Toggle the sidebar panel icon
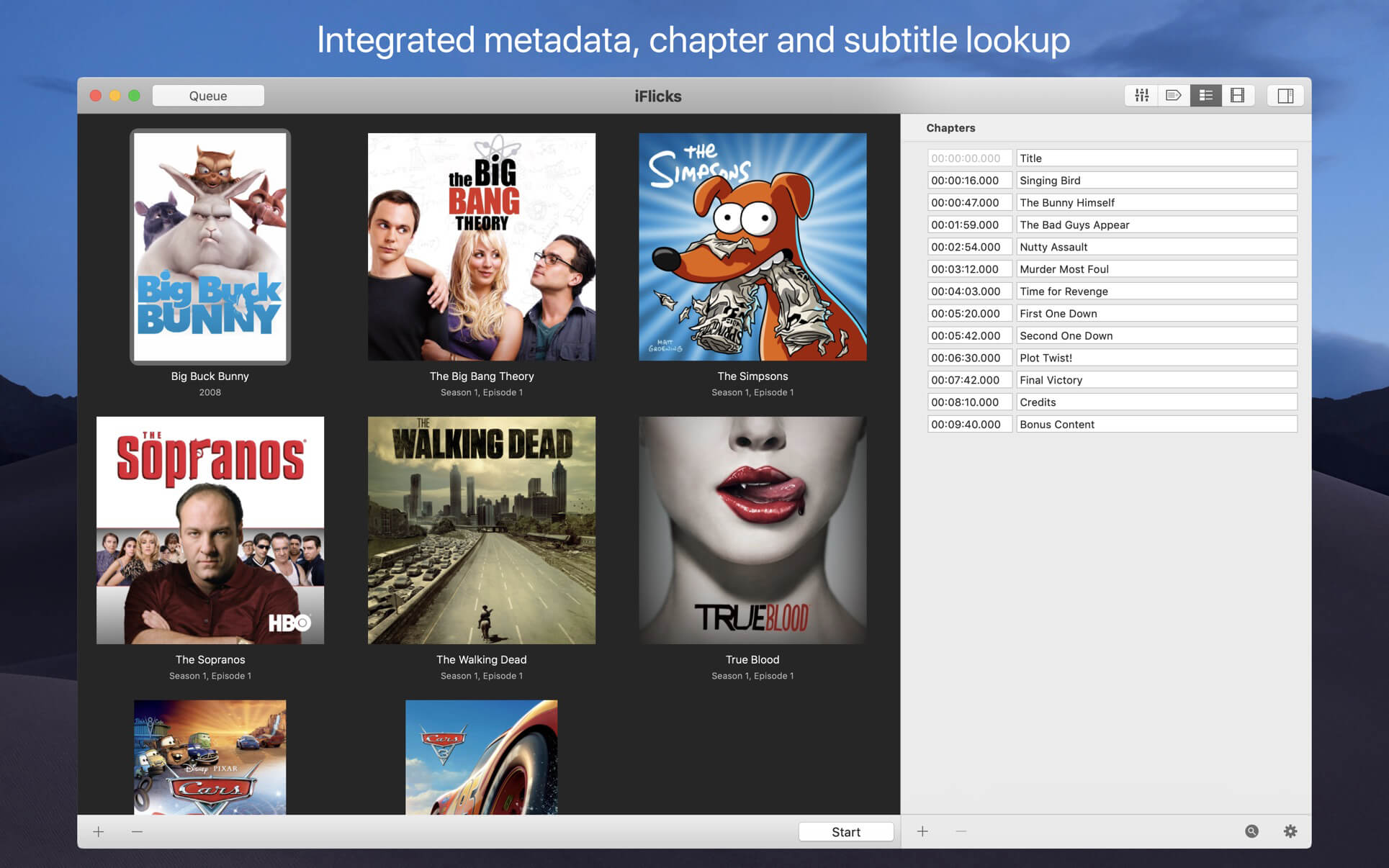Image resolution: width=1389 pixels, height=868 pixels. [x=1285, y=96]
